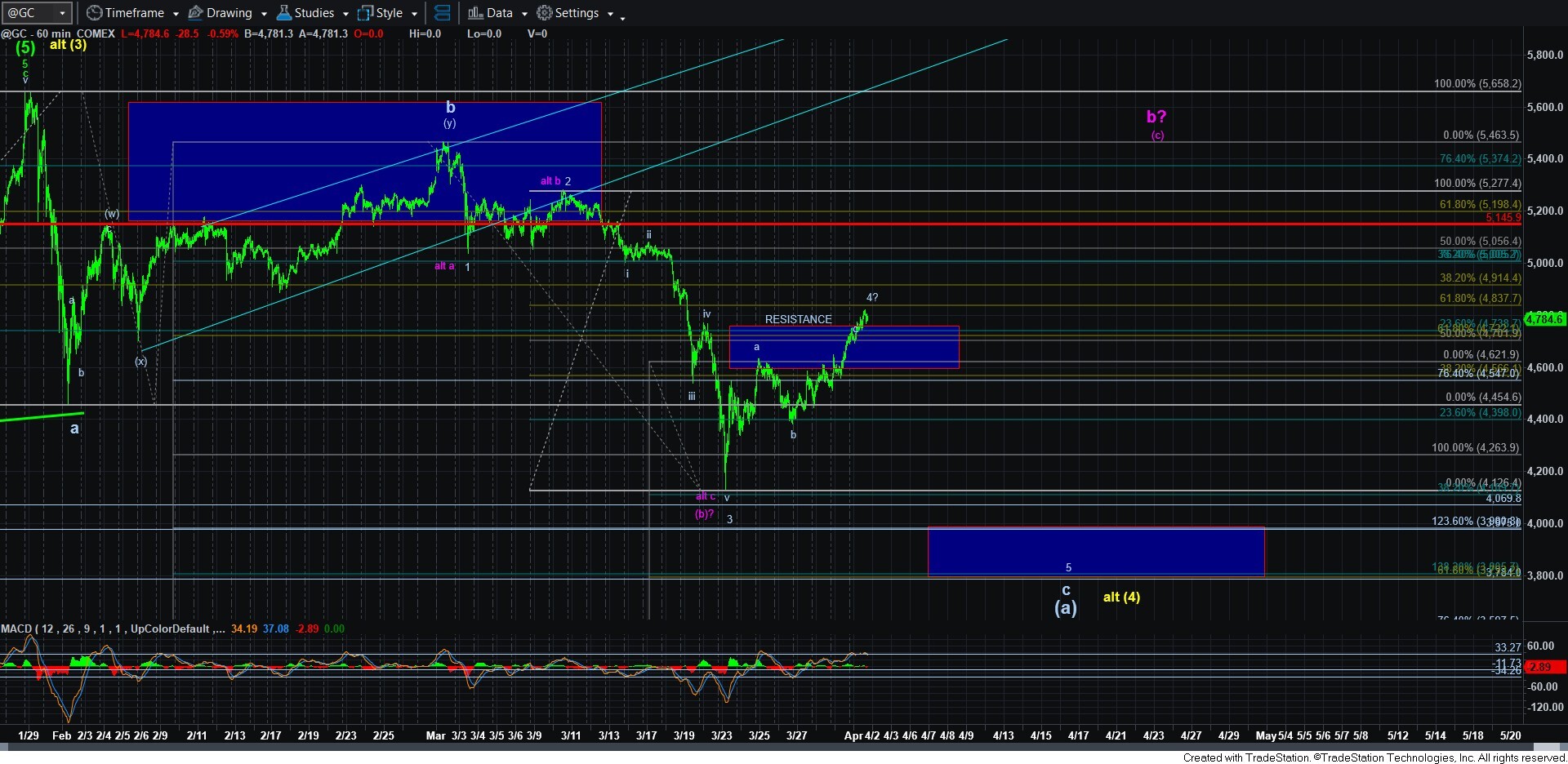Viewport: 1568px width, 764px height.
Task: Click the blue stacked bars toolbar icon
Action: pyautogui.click(x=442, y=13)
